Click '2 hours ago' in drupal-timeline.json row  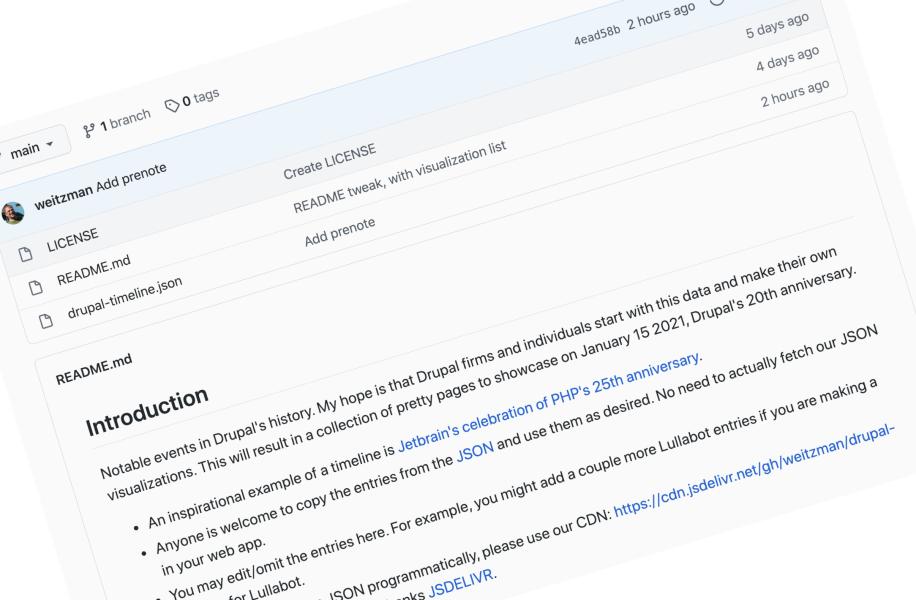[x=795, y=93]
